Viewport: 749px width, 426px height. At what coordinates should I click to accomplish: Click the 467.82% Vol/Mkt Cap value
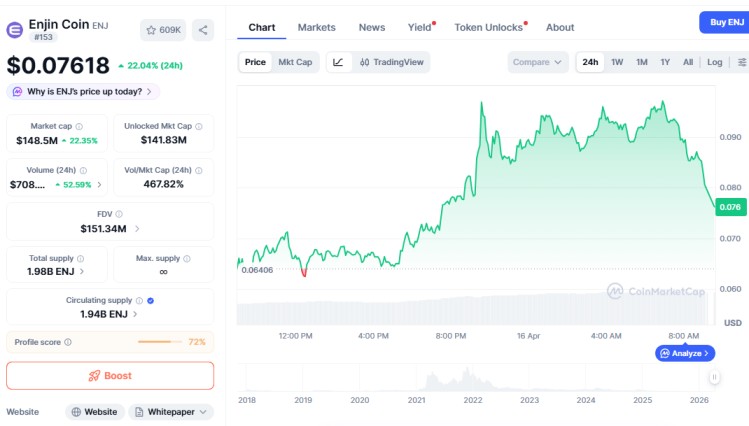pos(163,184)
